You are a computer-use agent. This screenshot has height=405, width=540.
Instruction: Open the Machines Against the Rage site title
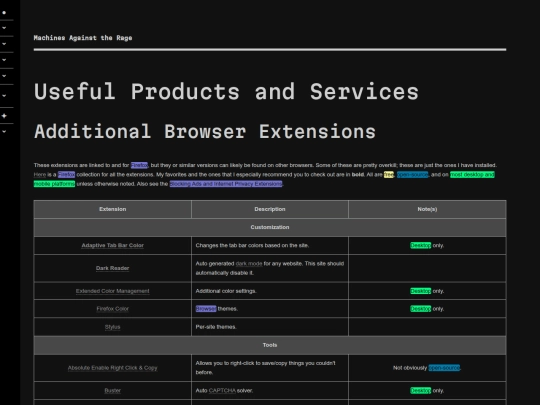coord(83,38)
